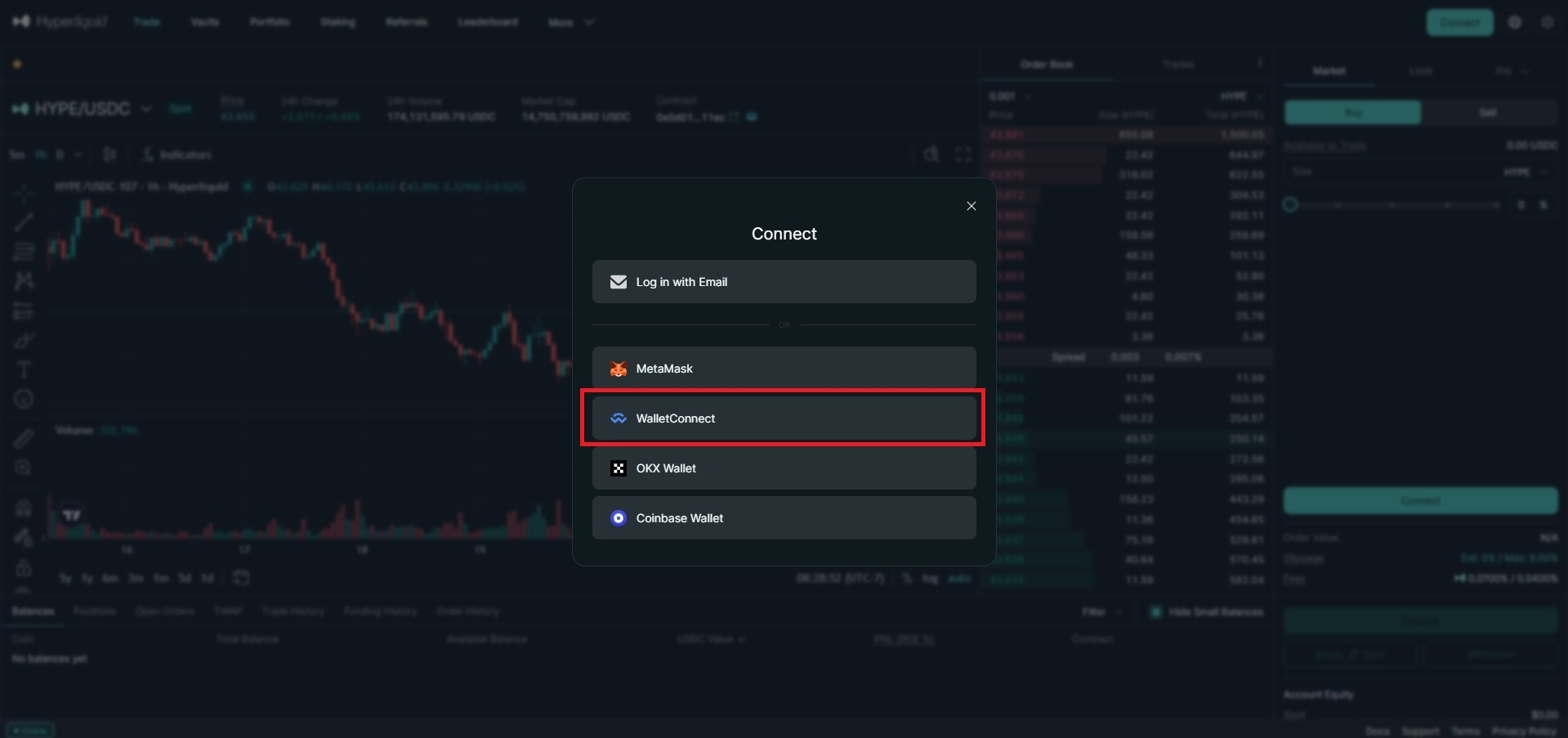Select the trend line drawing tool
The height and width of the screenshot is (738, 1568).
pyautogui.click(x=24, y=221)
